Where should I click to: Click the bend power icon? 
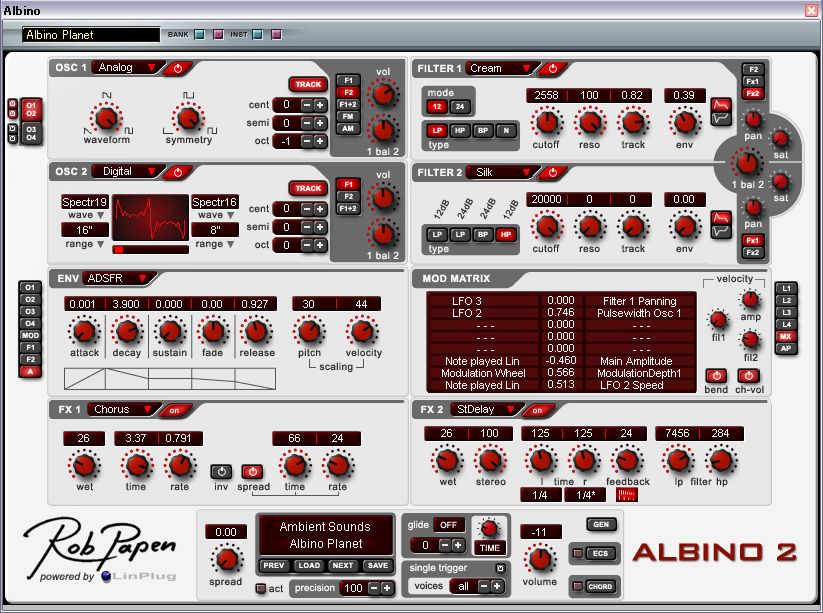pyautogui.click(x=716, y=375)
